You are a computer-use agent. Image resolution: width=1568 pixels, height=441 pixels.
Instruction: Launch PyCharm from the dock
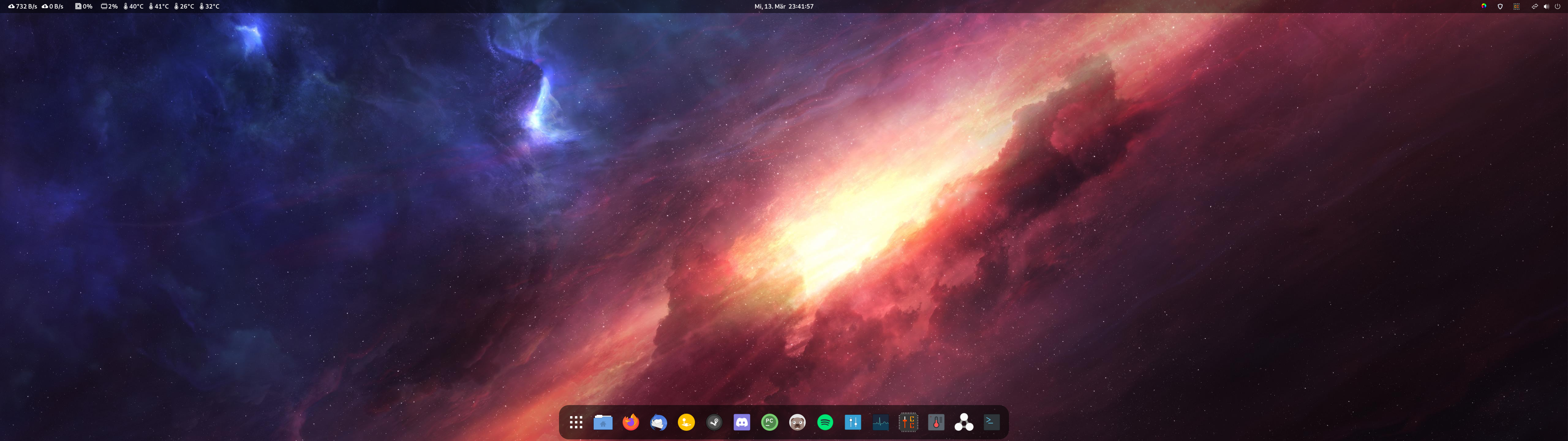[769, 422]
